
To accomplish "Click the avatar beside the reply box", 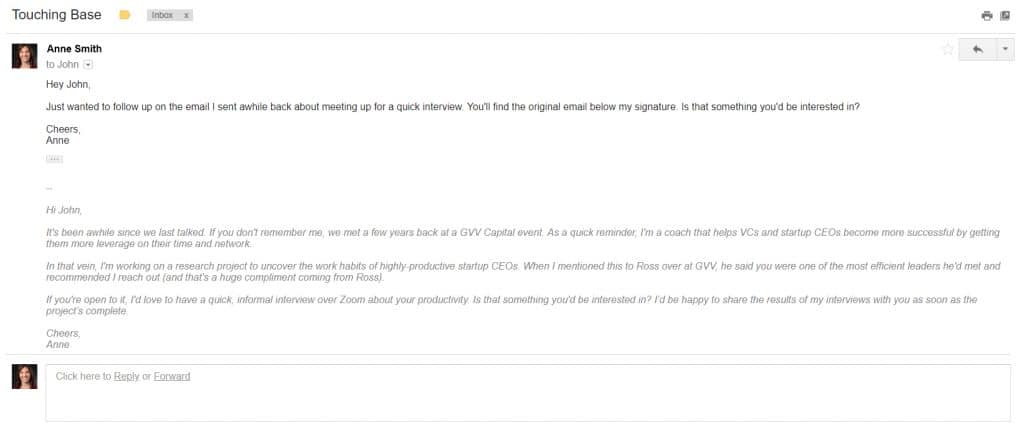I will [24, 376].
